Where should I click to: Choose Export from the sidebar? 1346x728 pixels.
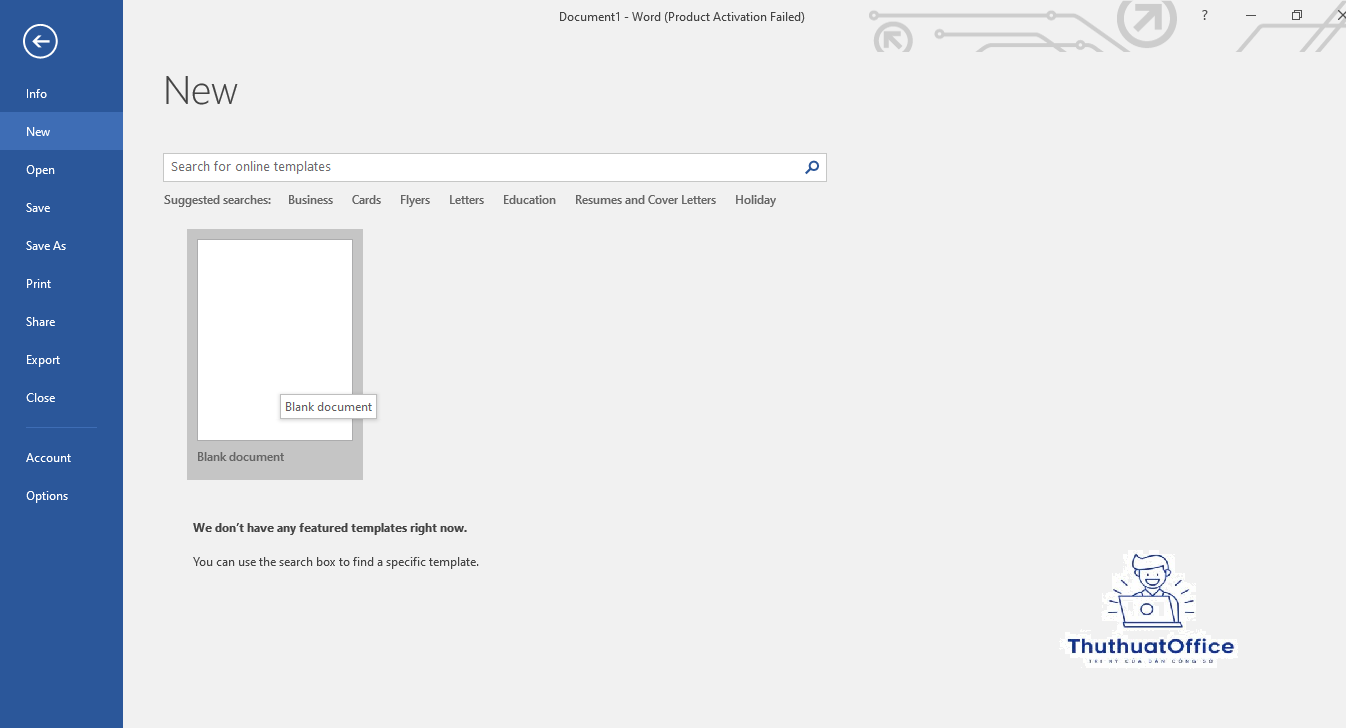click(61, 360)
